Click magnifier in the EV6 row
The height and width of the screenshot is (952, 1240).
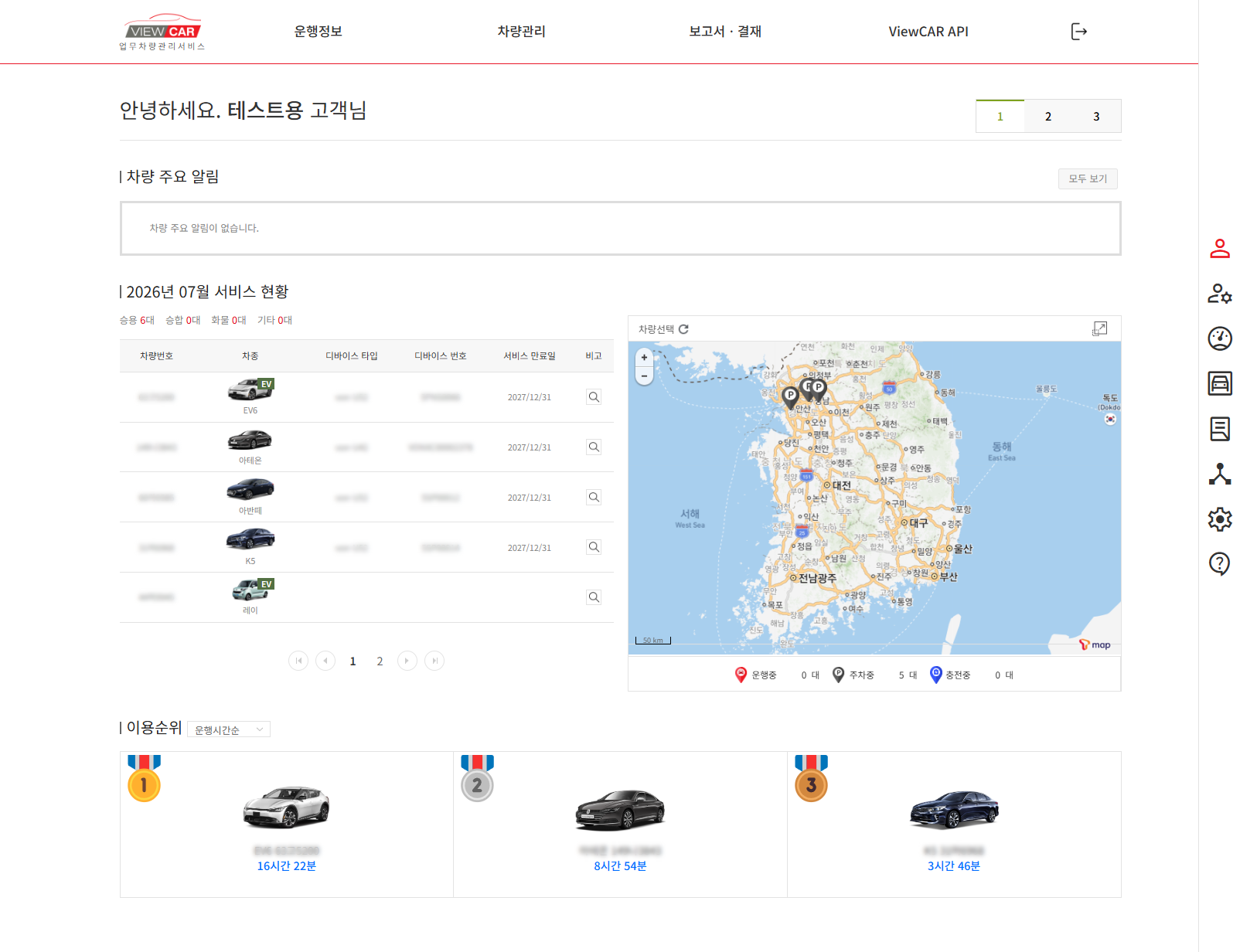tap(594, 397)
